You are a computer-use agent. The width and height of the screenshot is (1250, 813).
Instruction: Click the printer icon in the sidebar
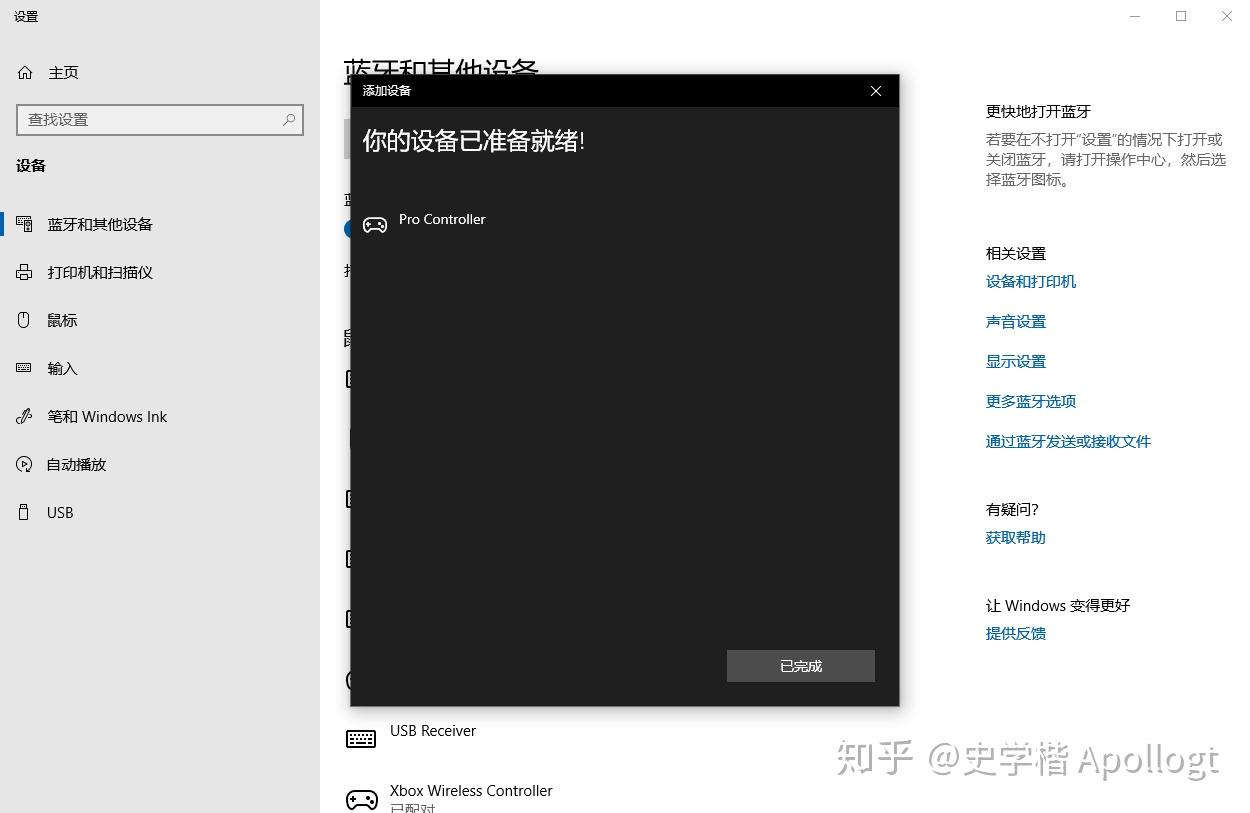pos(24,272)
